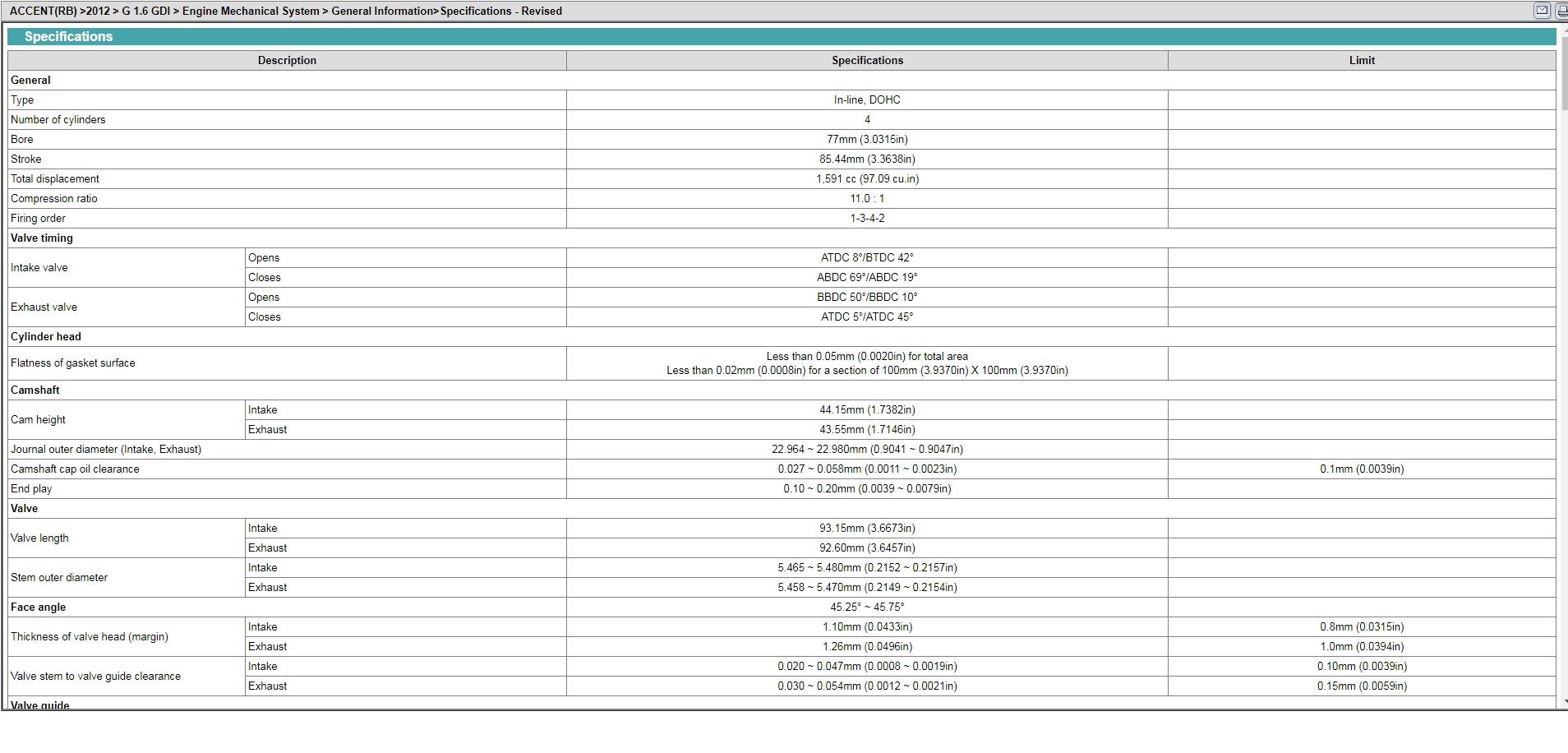
Task: Click the '5.465 ~ 5.480mm' stem value
Action: click(867, 567)
